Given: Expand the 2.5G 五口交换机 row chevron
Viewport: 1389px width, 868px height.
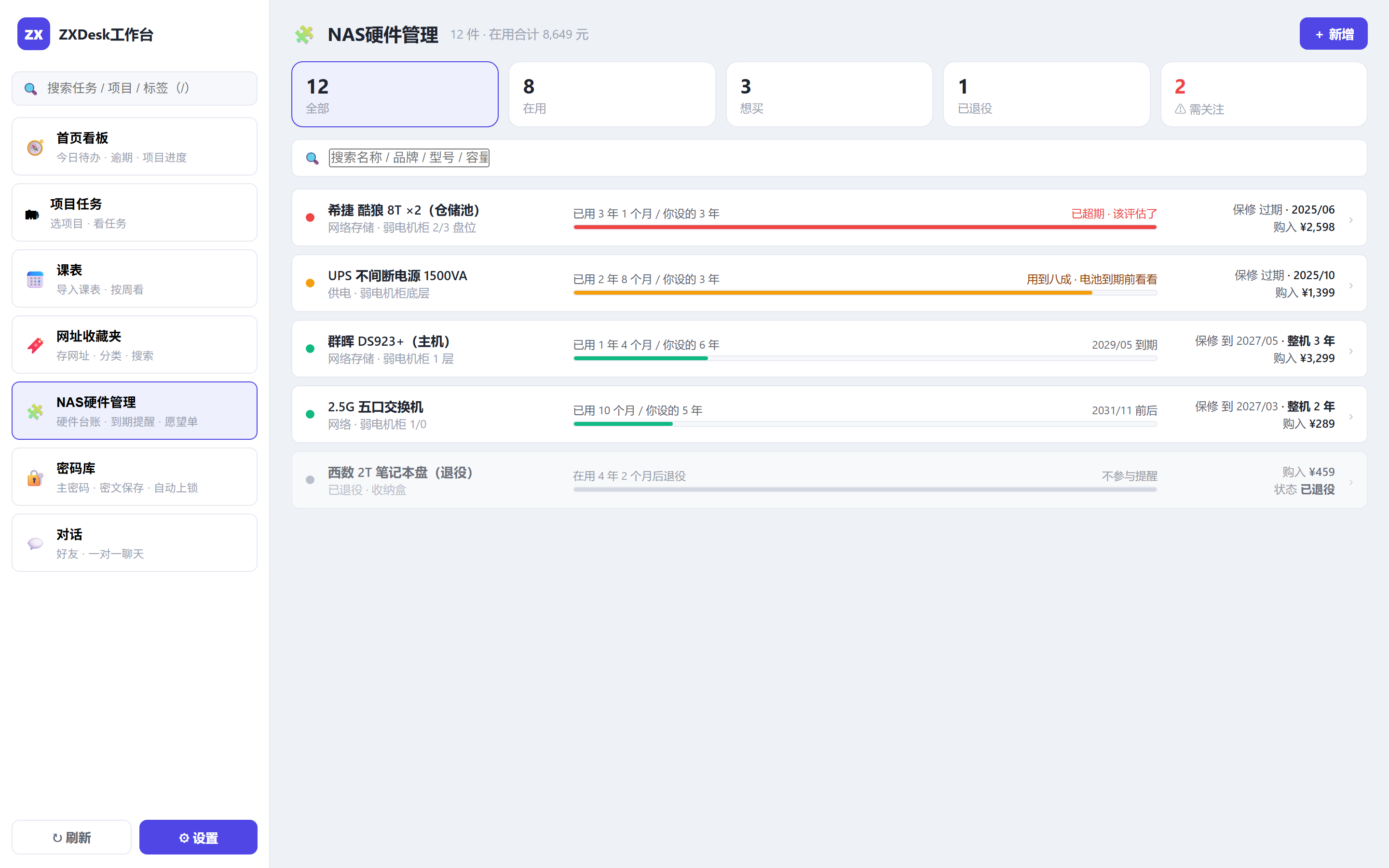Looking at the screenshot, I should tap(1350, 416).
